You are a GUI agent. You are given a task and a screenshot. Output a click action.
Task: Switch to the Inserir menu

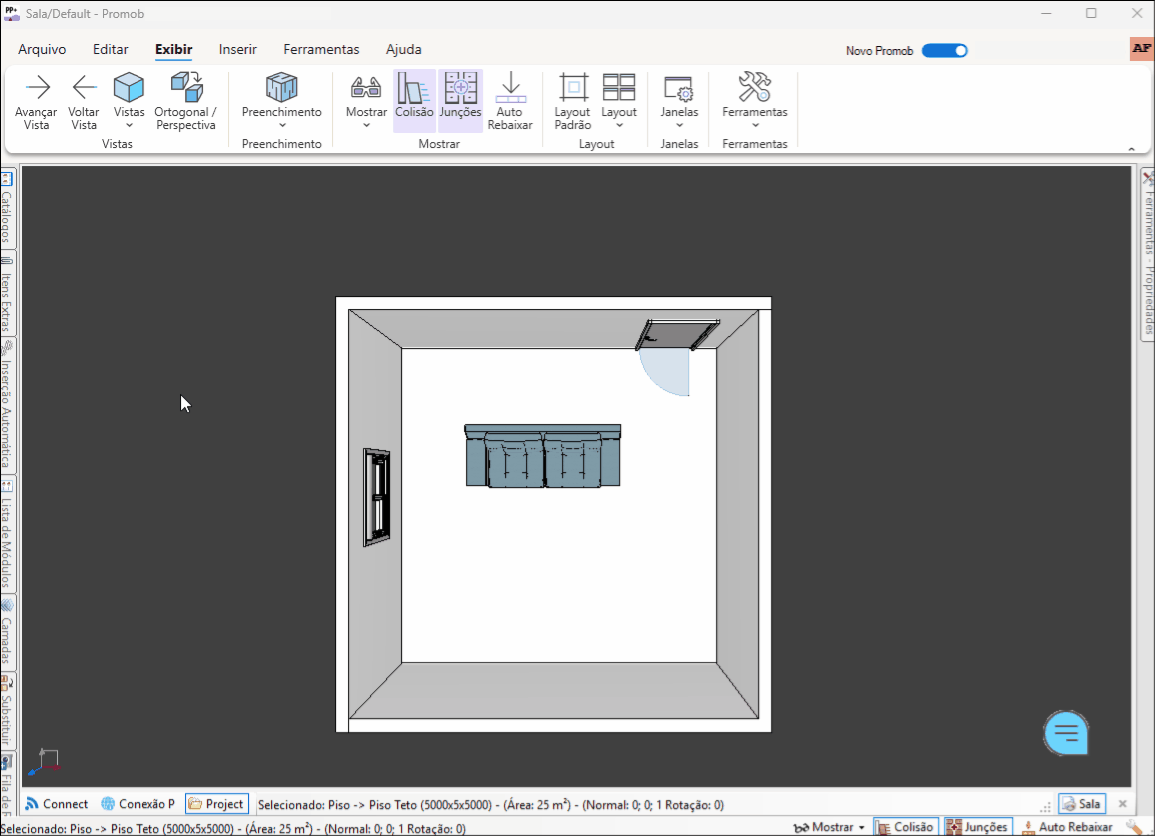238,49
